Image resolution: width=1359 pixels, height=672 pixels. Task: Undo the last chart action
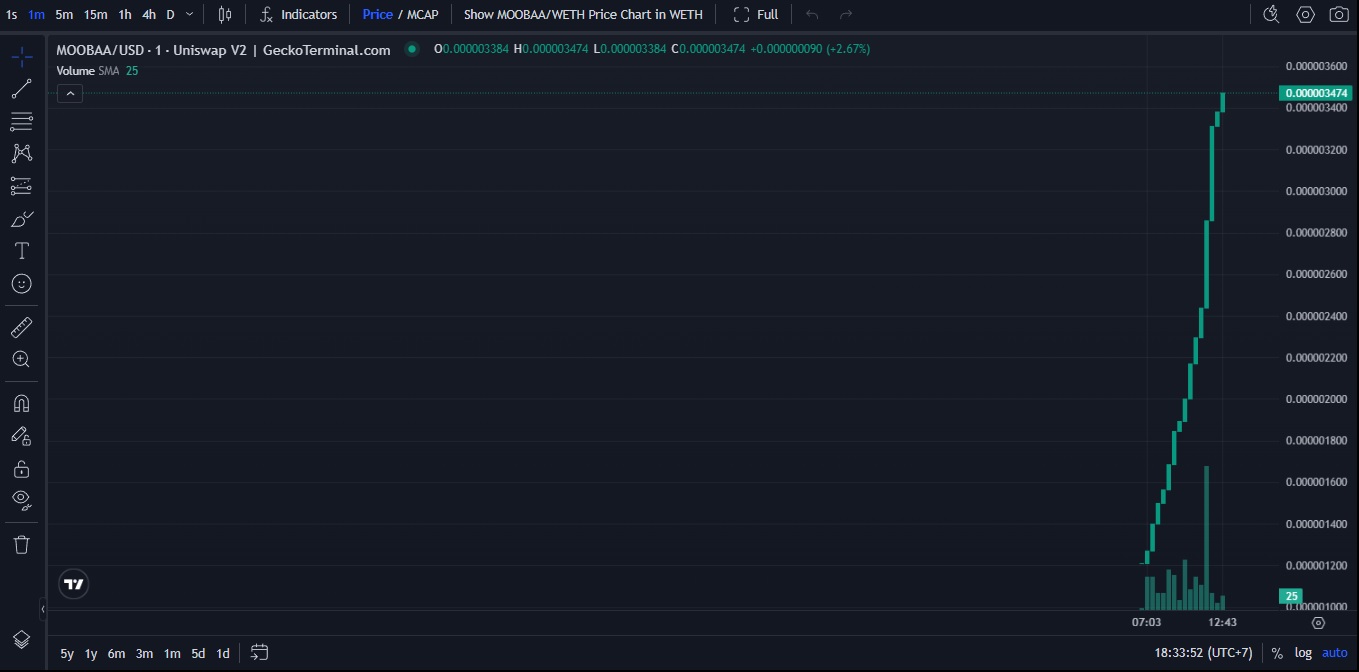pos(812,14)
